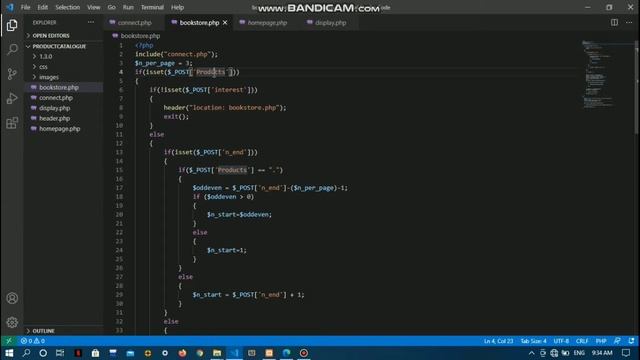Change CRLF end of line sequence

[x=582, y=341]
